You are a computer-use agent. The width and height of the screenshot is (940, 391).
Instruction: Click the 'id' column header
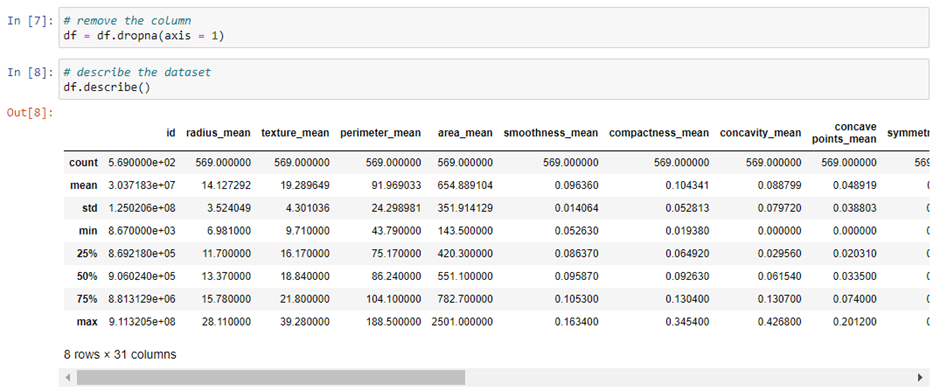171,133
